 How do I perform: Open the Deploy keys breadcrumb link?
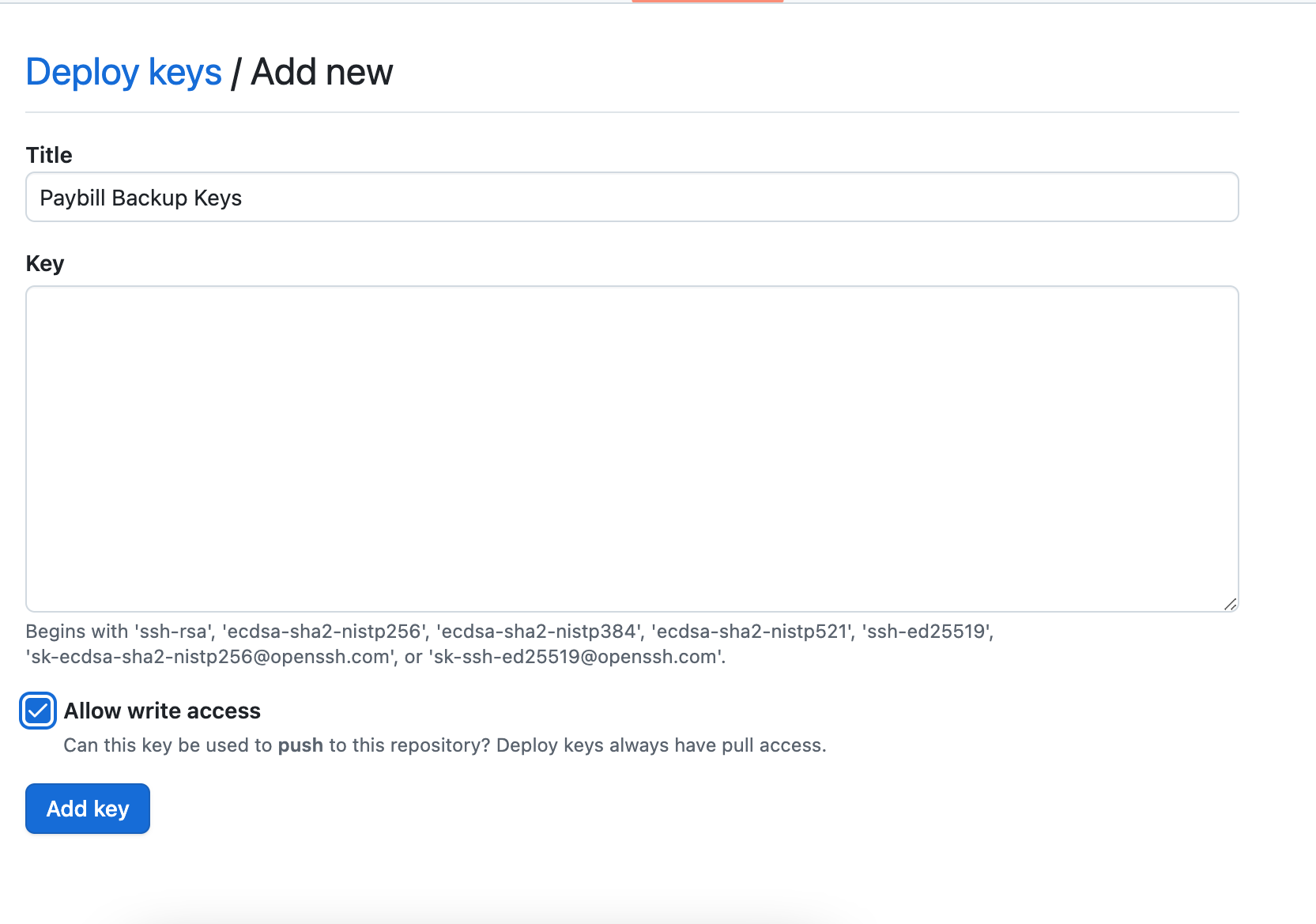[123, 73]
